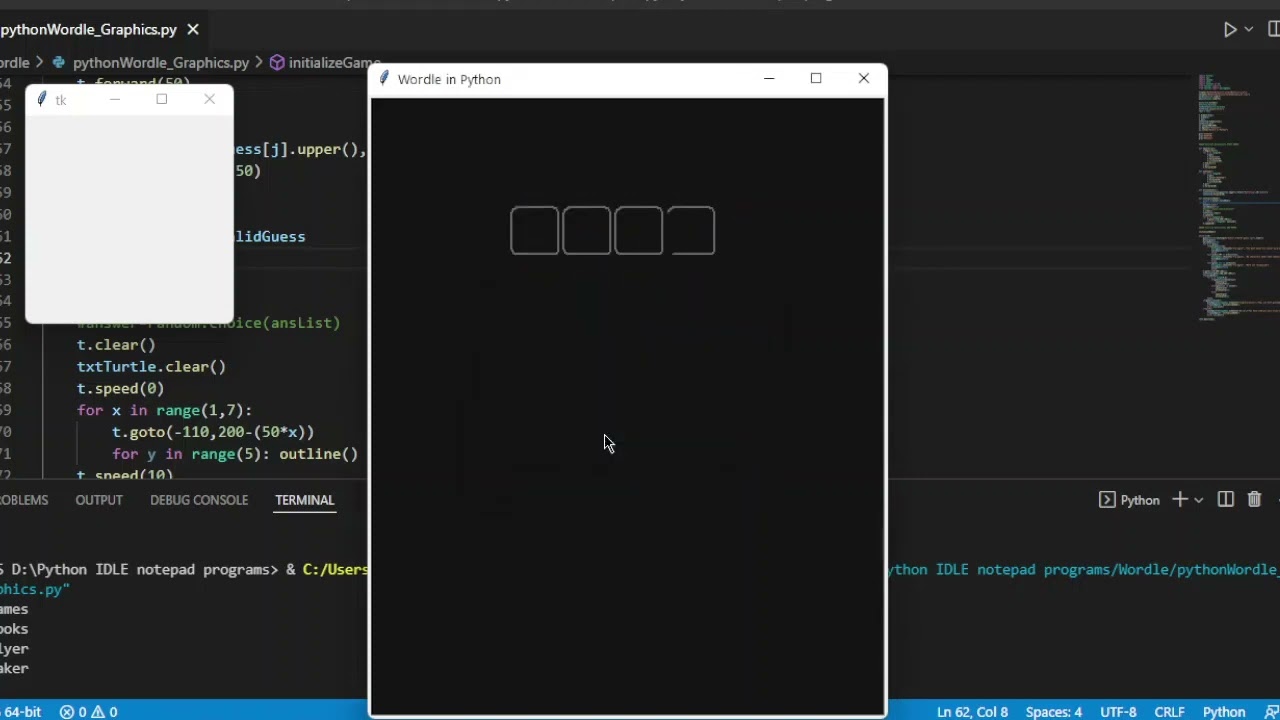Screen dimensions: 1280x720
Task: Minimize the Wordle in Python window
Action: [x=769, y=78]
